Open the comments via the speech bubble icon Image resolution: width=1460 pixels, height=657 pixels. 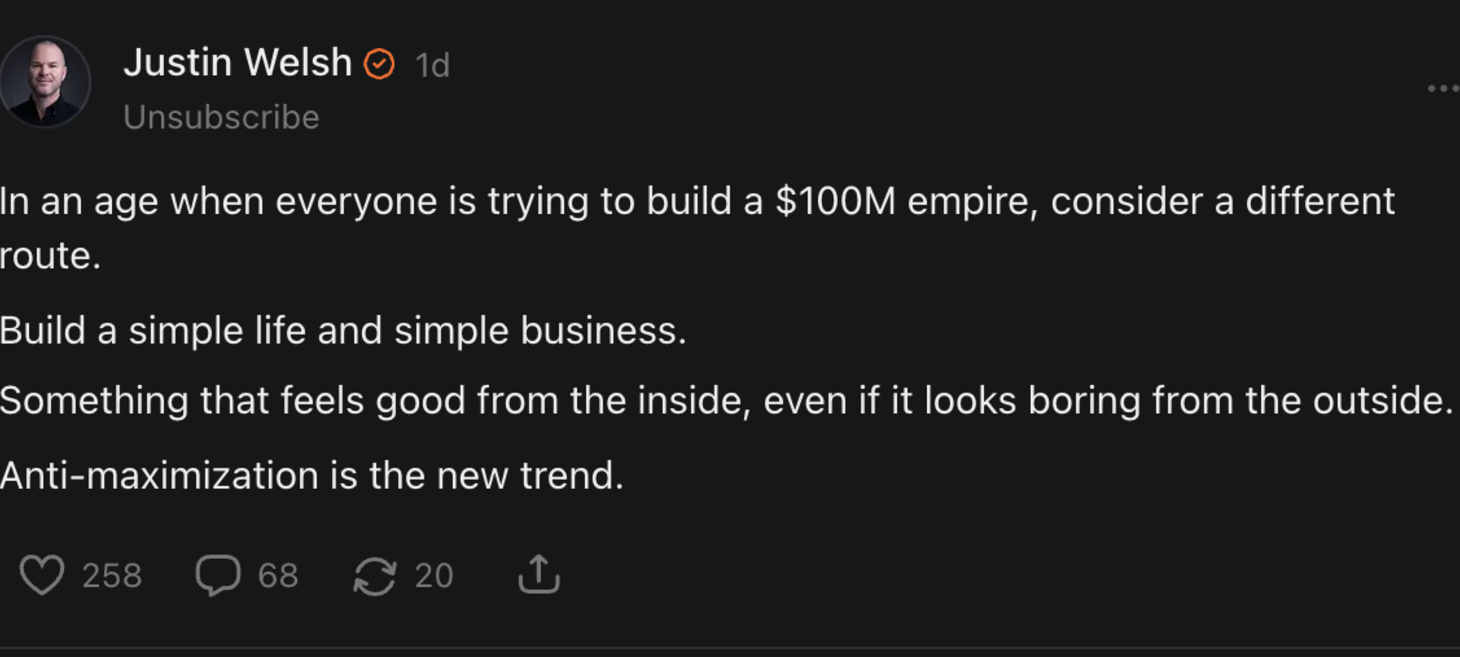pyautogui.click(x=219, y=575)
